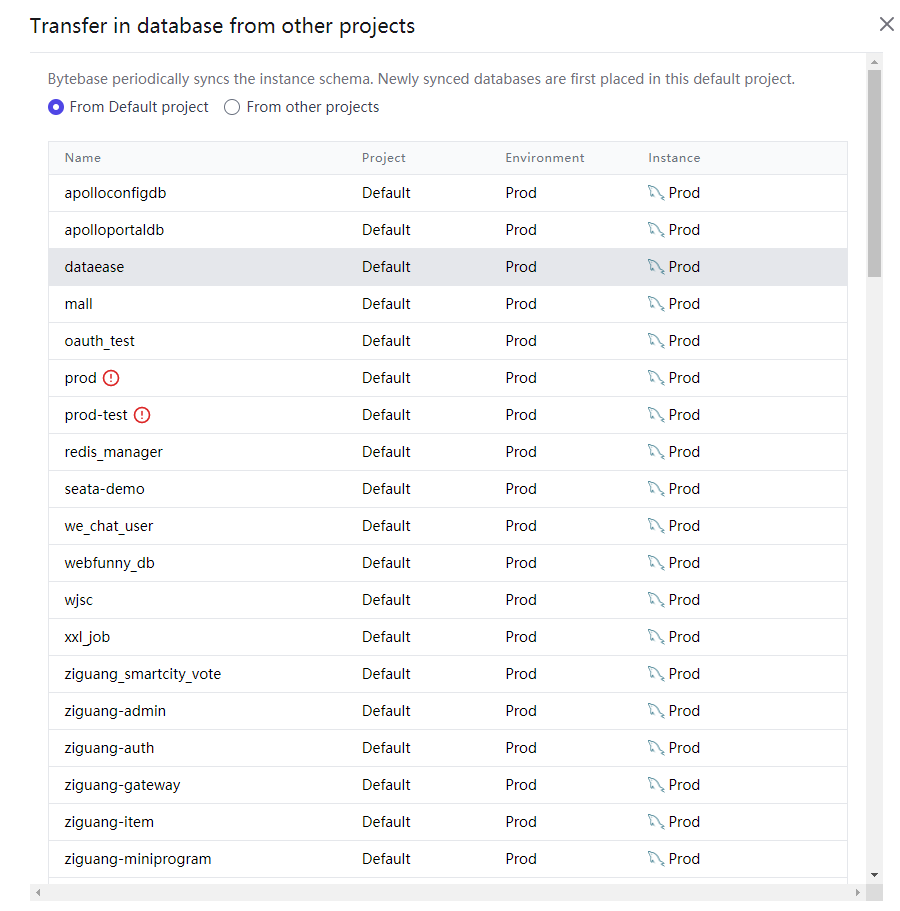This screenshot has height=911, width=900.
Task: Click MySQL dolphin icon in ziguang-admin row
Action: 656,711
